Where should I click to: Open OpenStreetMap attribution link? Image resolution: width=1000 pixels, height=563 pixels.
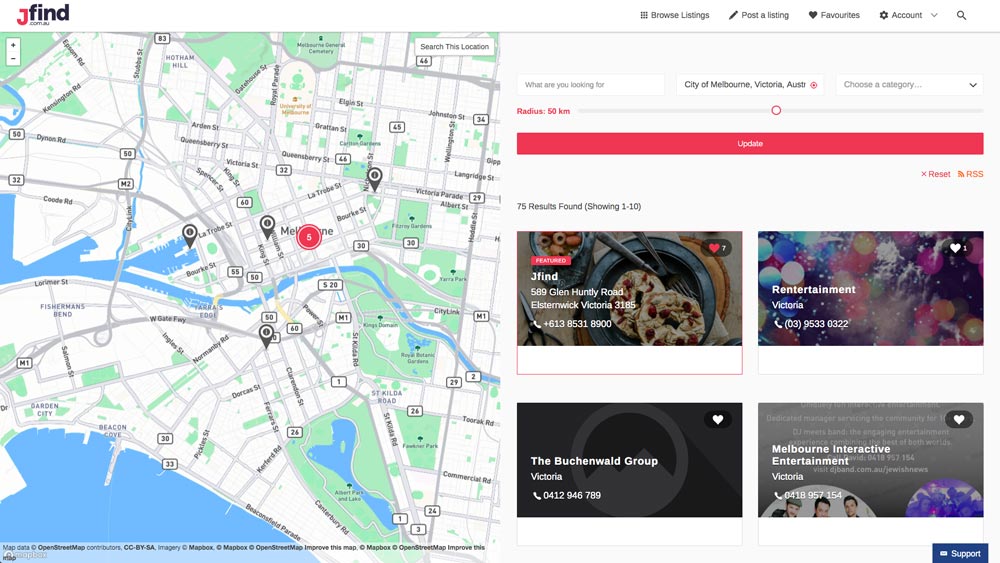tap(61, 547)
